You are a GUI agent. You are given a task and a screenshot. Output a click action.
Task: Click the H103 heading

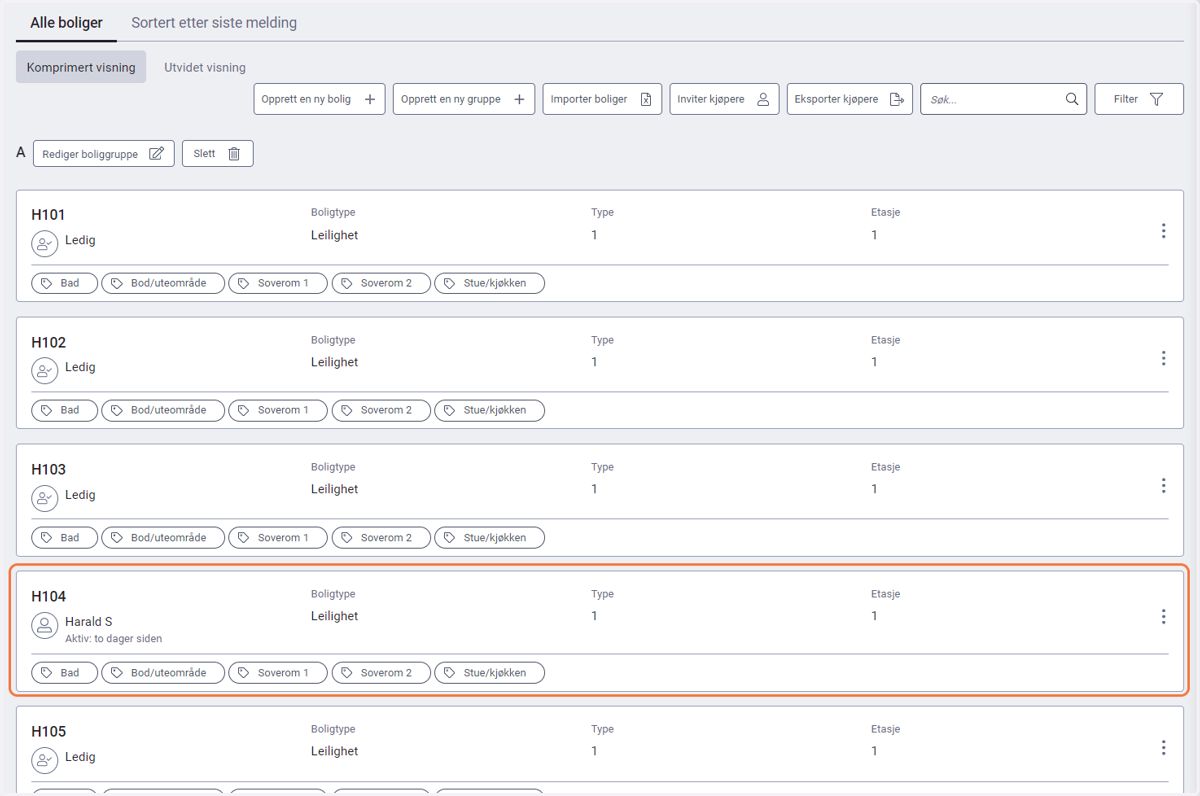tap(48, 469)
